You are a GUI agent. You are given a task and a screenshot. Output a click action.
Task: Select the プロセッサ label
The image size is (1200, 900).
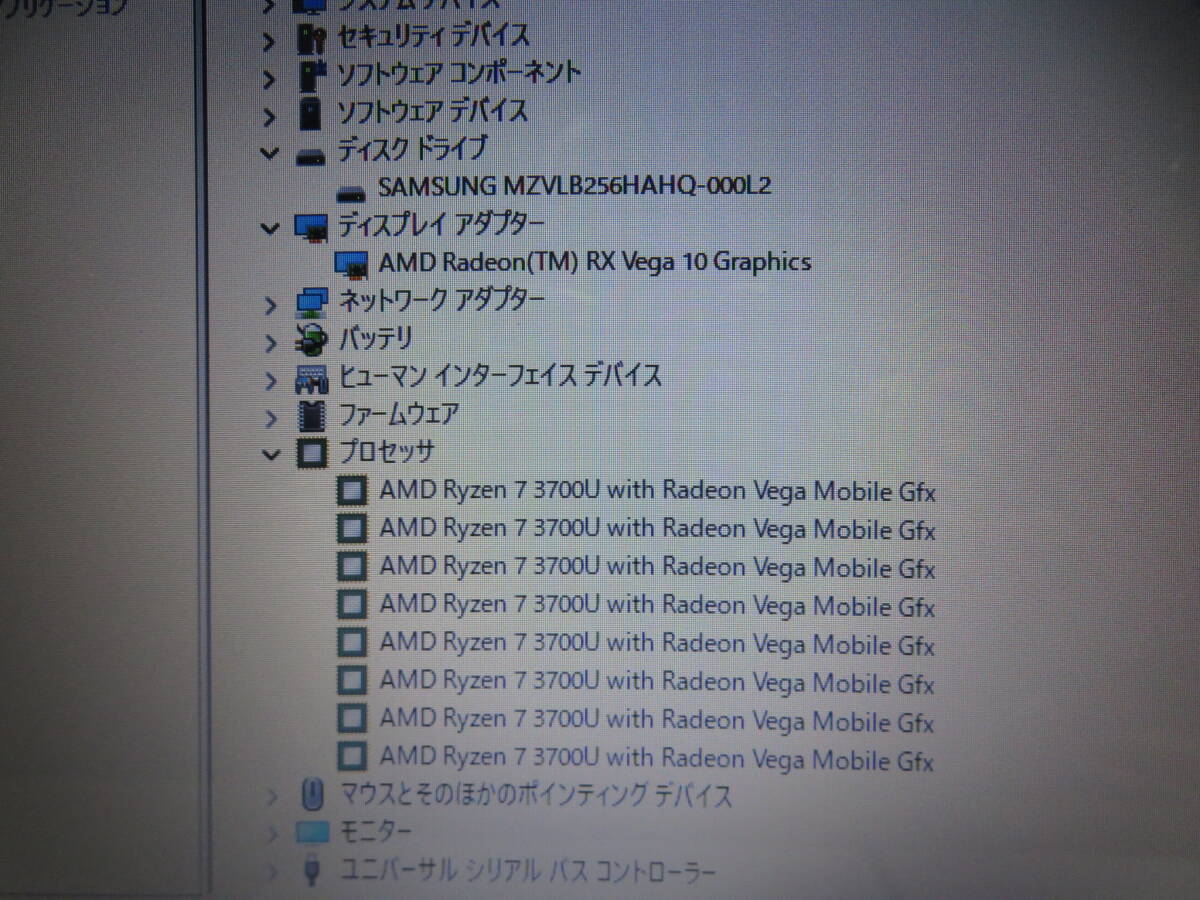(387, 451)
